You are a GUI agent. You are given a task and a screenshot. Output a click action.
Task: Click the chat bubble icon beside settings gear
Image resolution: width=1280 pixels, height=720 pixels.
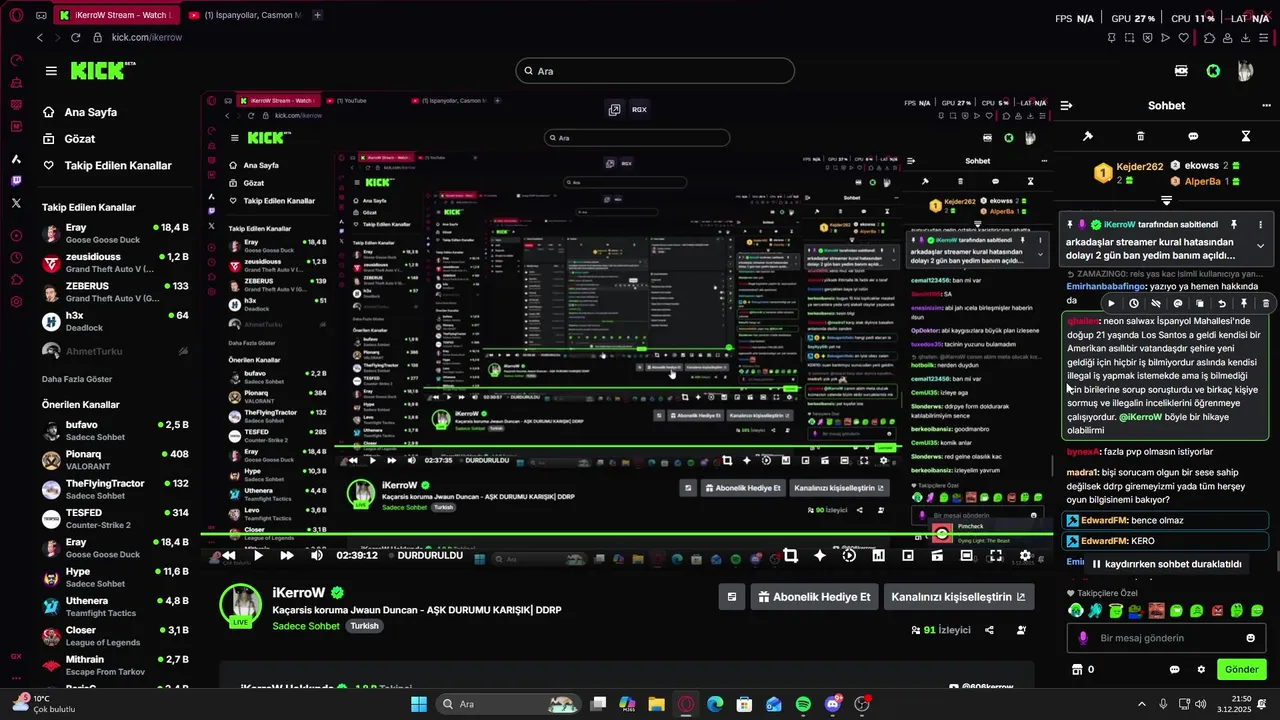coord(1175,669)
